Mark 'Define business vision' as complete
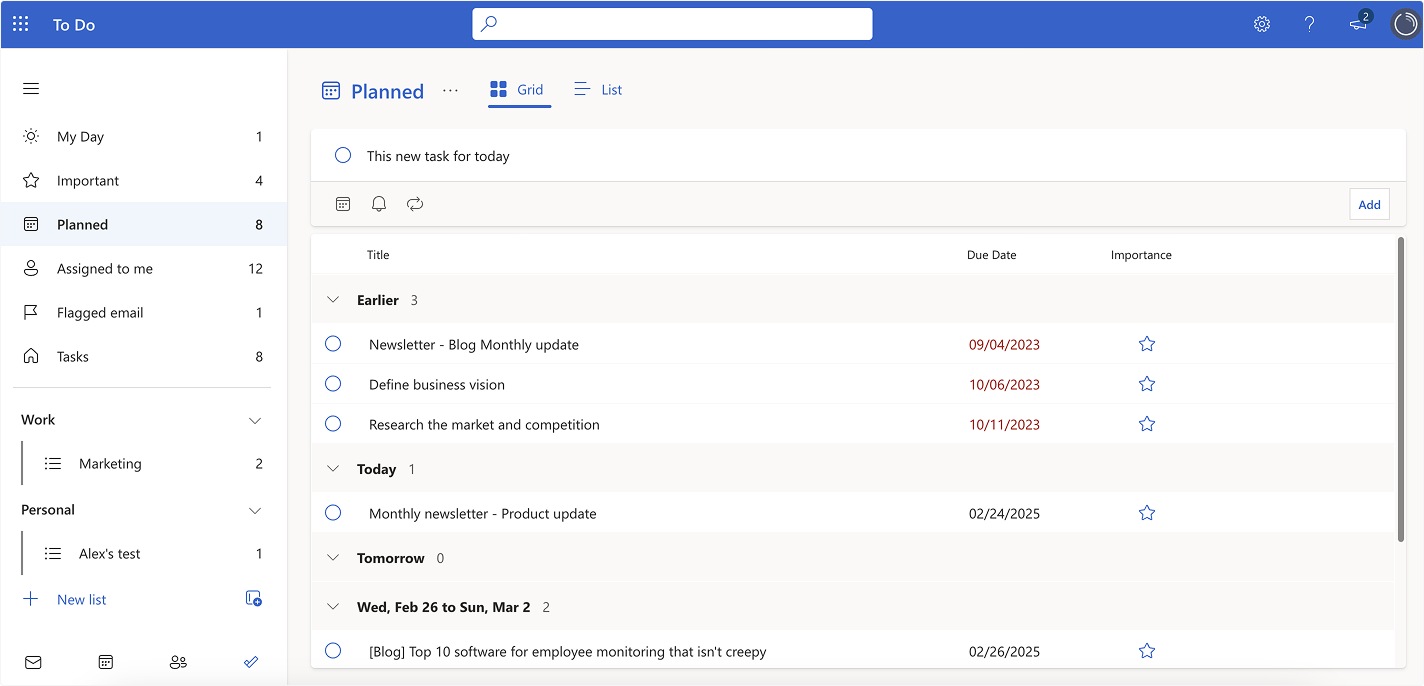 point(332,383)
